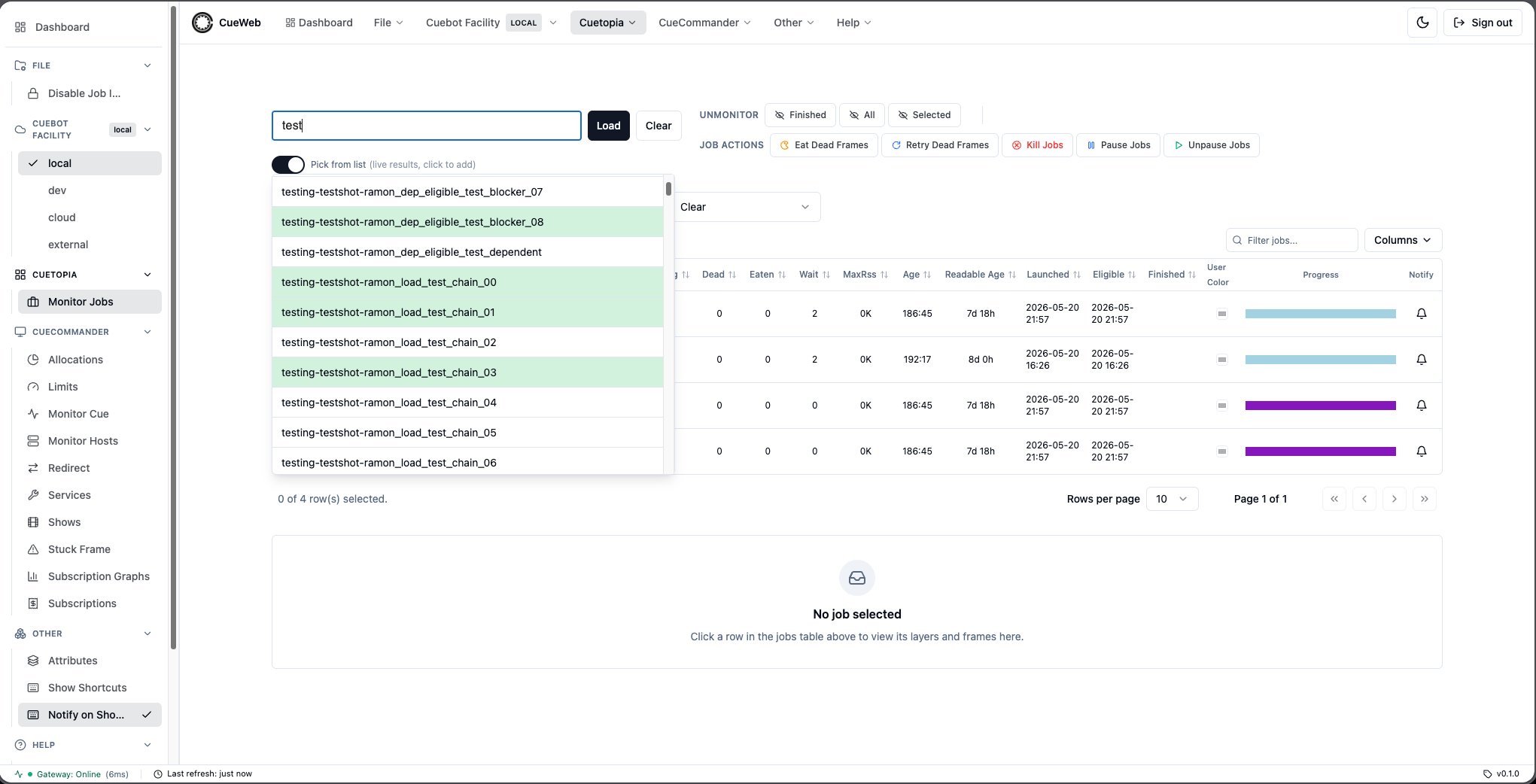Toggle dark mode moon icon
The width and height of the screenshot is (1536, 784).
click(x=1422, y=23)
